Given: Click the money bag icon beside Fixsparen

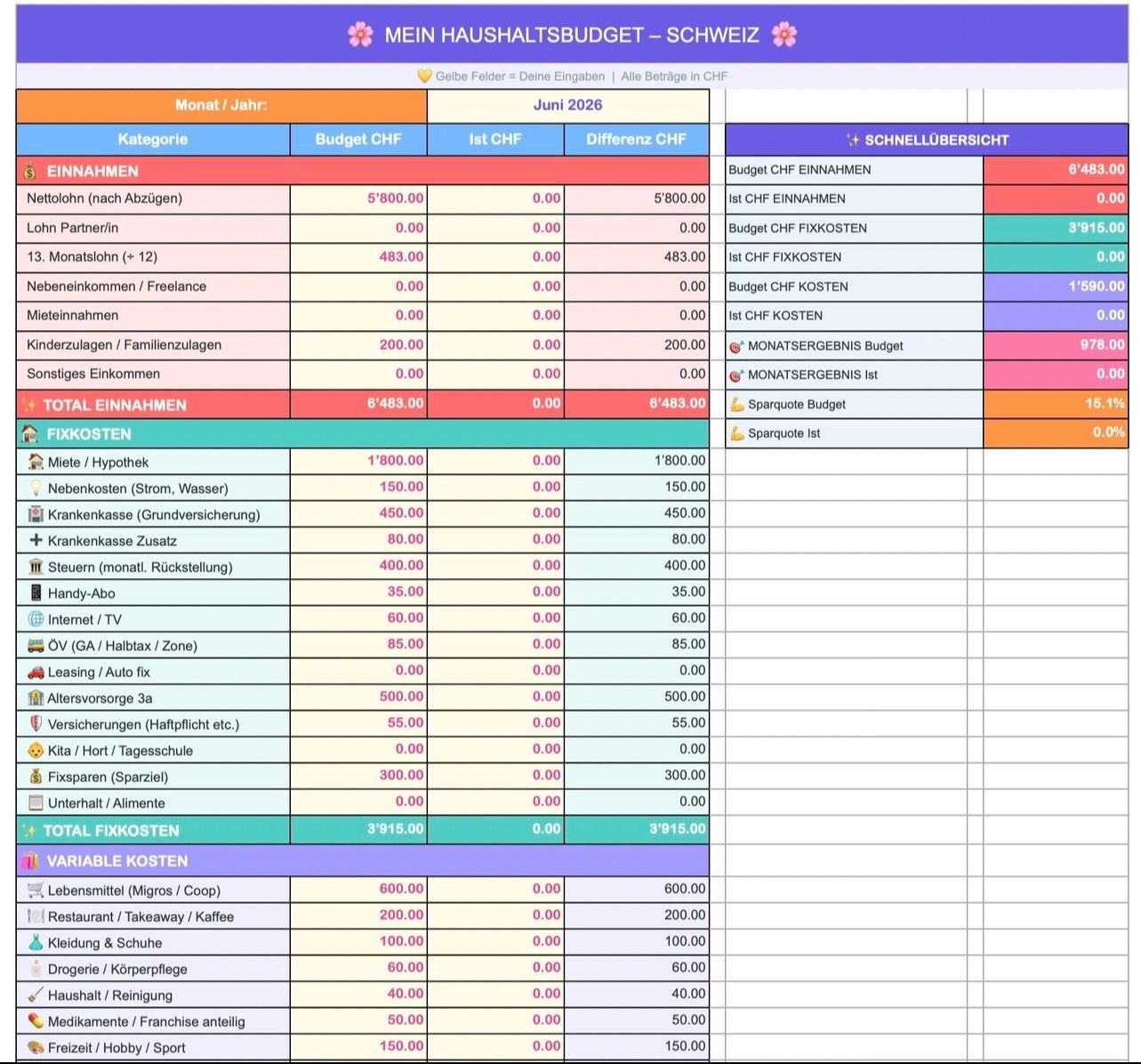Looking at the screenshot, I should [x=36, y=777].
